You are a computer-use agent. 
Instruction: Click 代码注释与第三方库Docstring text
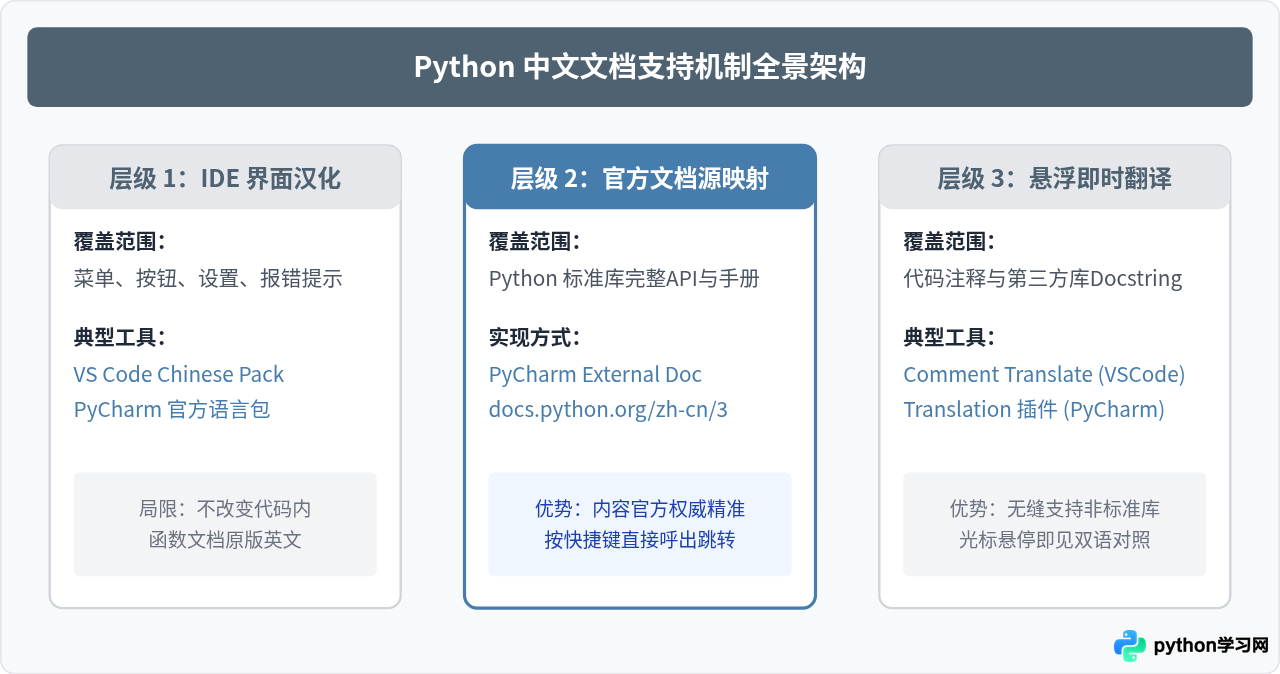coord(1043,278)
